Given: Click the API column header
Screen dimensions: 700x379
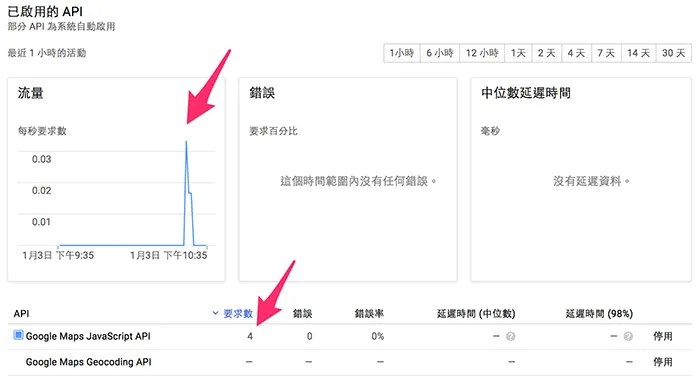Looking at the screenshot, I should point(21,314).
